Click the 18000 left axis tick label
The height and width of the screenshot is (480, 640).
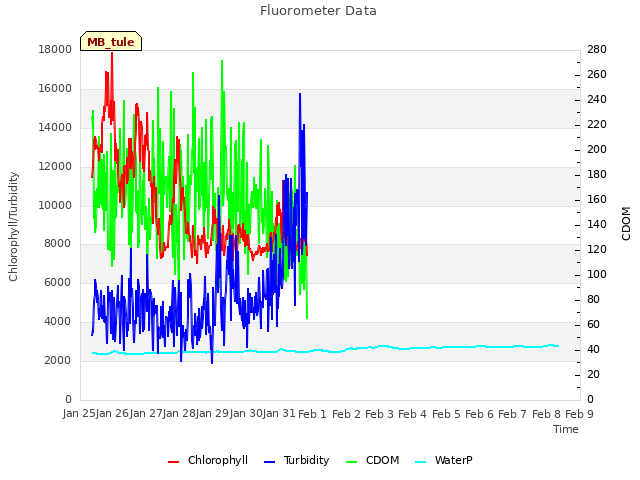click(x=55, y=49)
